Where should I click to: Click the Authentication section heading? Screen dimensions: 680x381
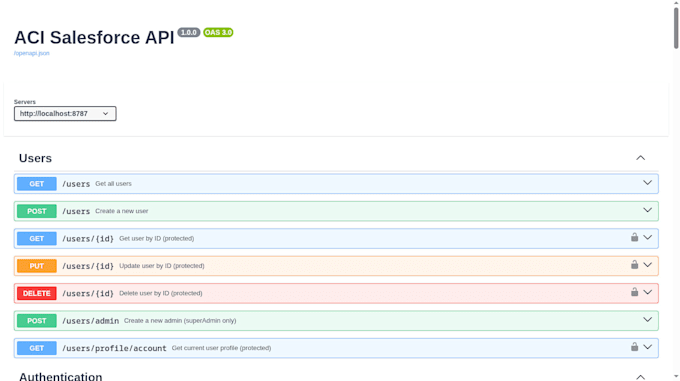(61, 376)
